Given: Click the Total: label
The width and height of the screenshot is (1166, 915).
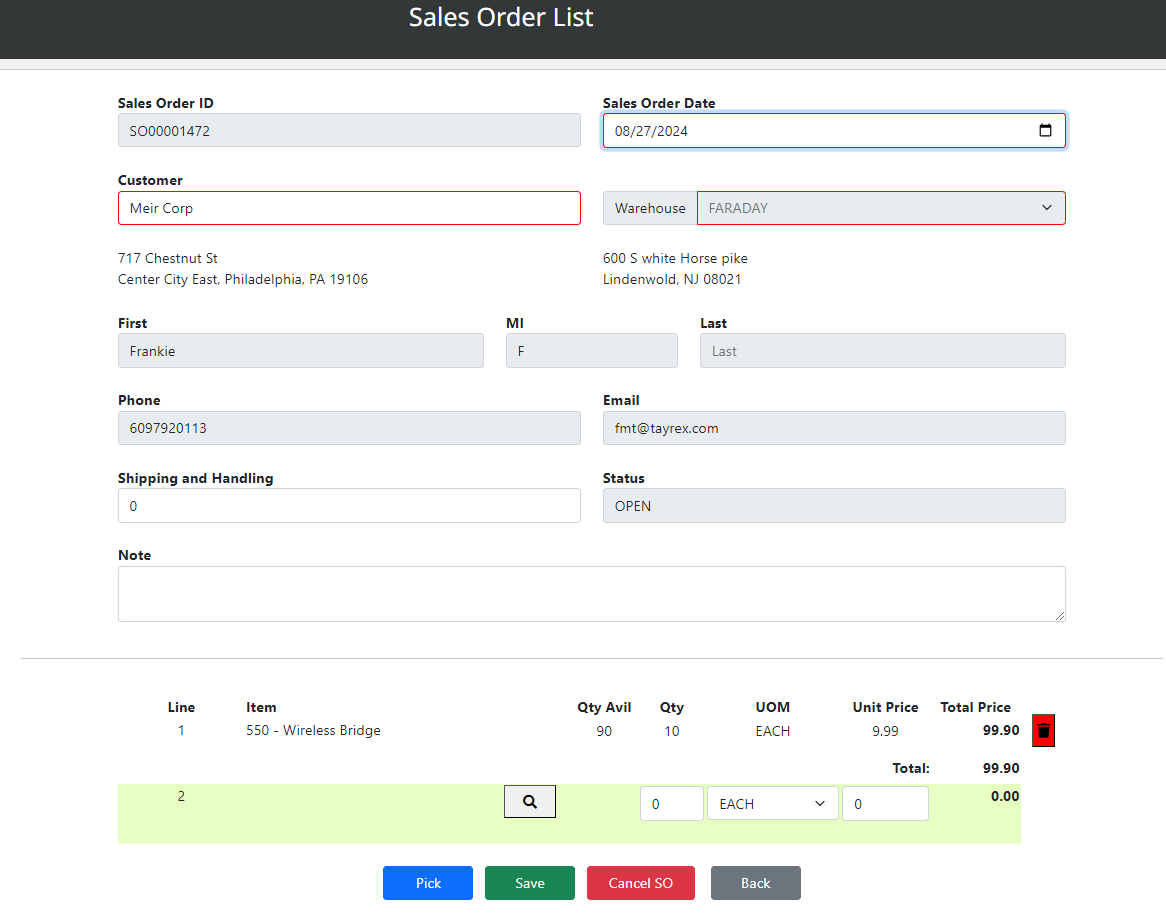Looking at the screenshot, I should click(911, 768).
